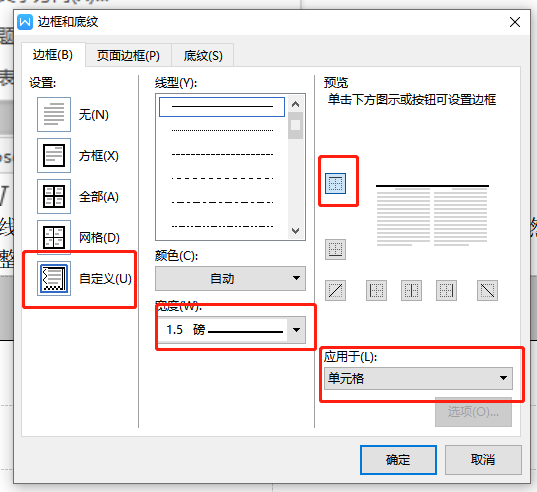Screen dimensions: 537x492
Task: Choose the 方框(X) box border setting
Action: tap(54, 155)
